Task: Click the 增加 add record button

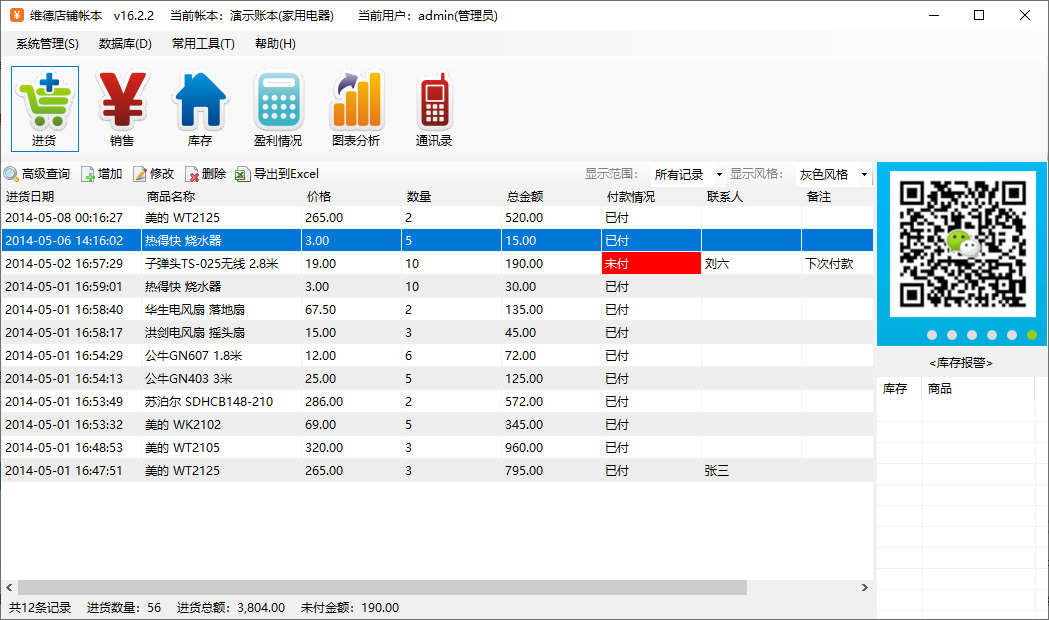Action: pyautogui.click(x=102, y=174)
